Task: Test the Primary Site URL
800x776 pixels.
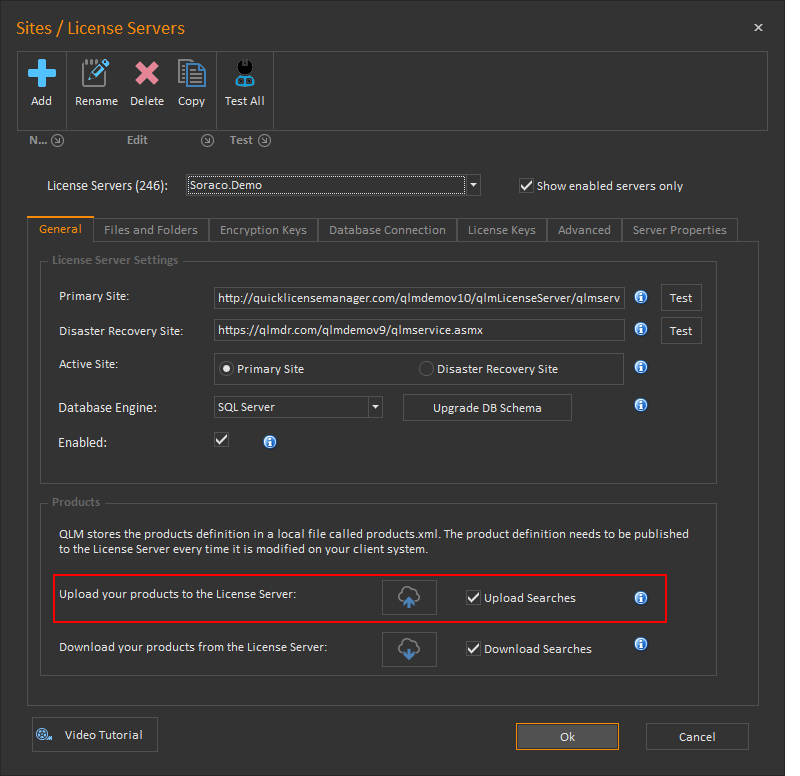Action: 681,297
